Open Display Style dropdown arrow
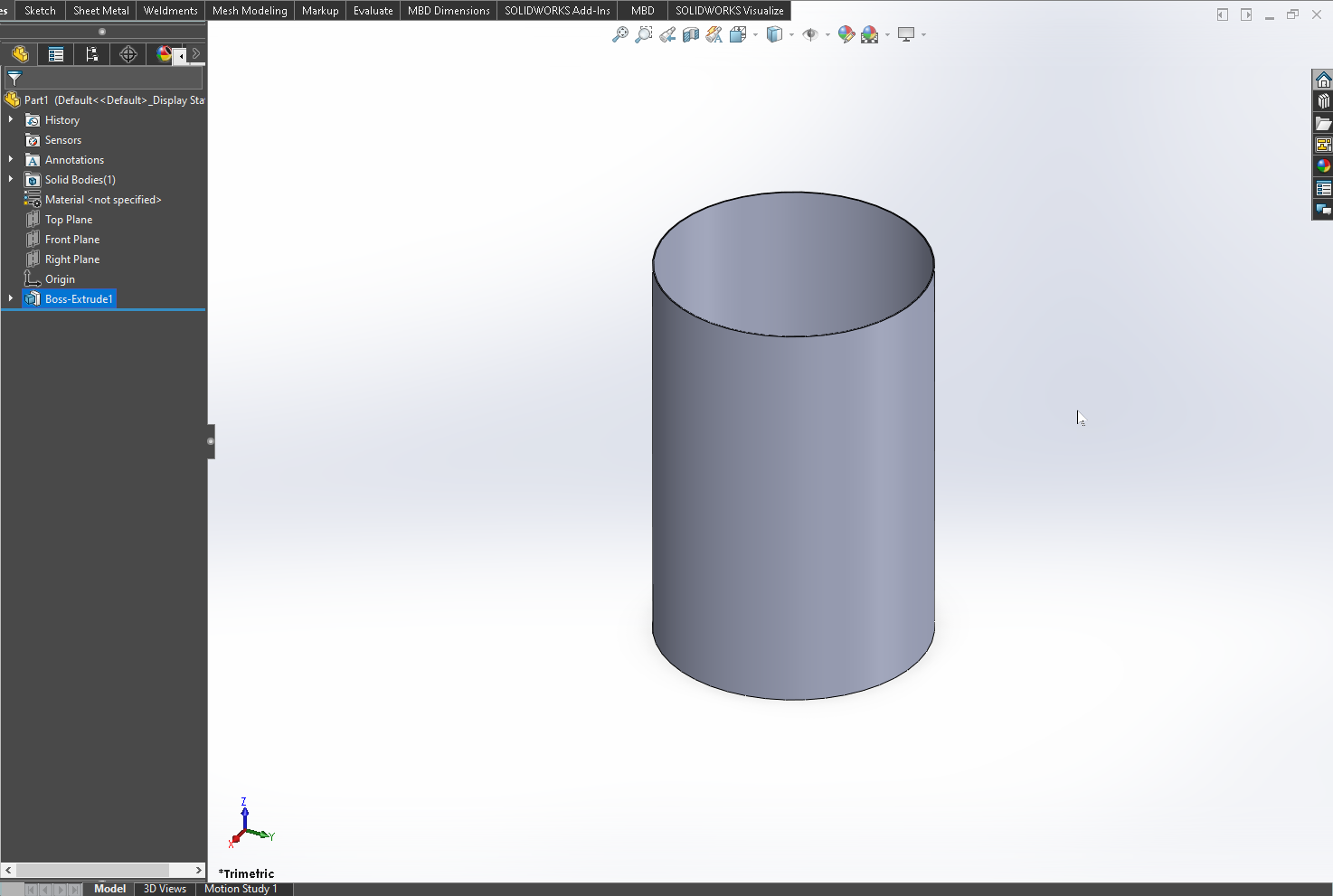 791,35
